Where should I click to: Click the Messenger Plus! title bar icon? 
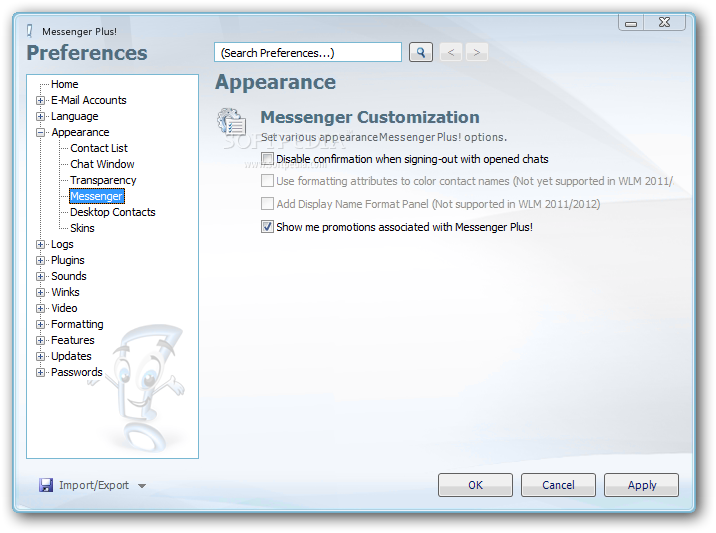coord(30,31)
